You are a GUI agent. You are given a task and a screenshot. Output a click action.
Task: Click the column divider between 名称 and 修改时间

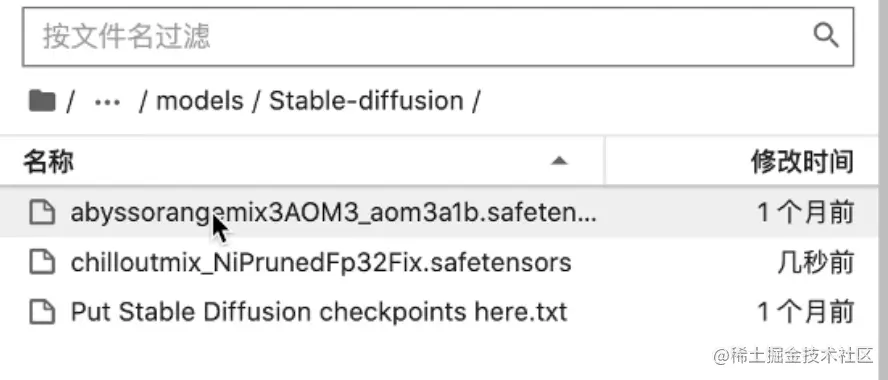coord(605,161)
